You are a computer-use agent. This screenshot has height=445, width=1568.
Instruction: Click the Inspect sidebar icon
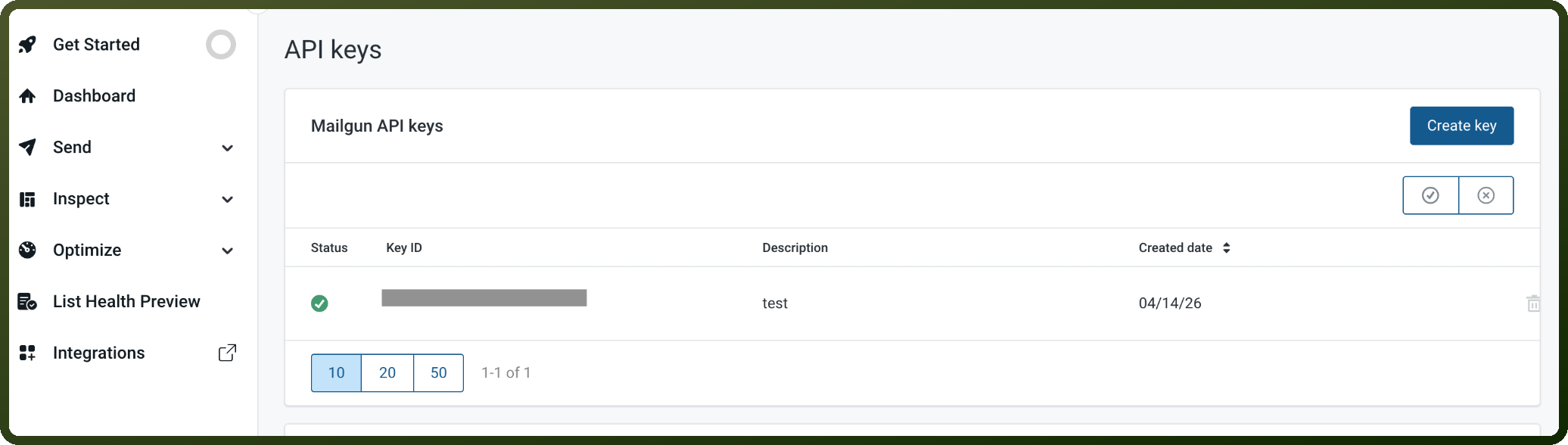27,199
